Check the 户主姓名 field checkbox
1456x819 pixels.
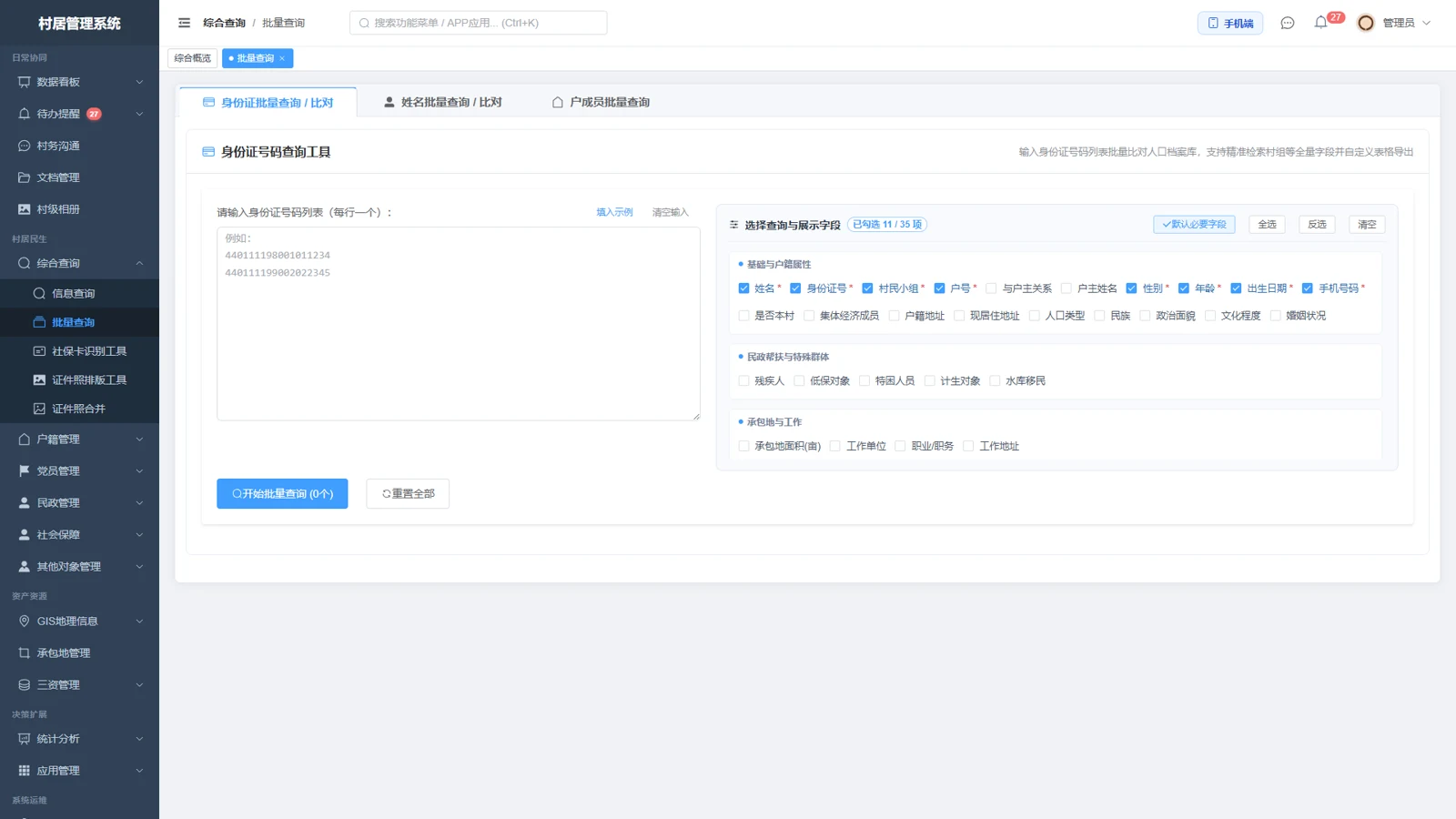(1066, 288)
